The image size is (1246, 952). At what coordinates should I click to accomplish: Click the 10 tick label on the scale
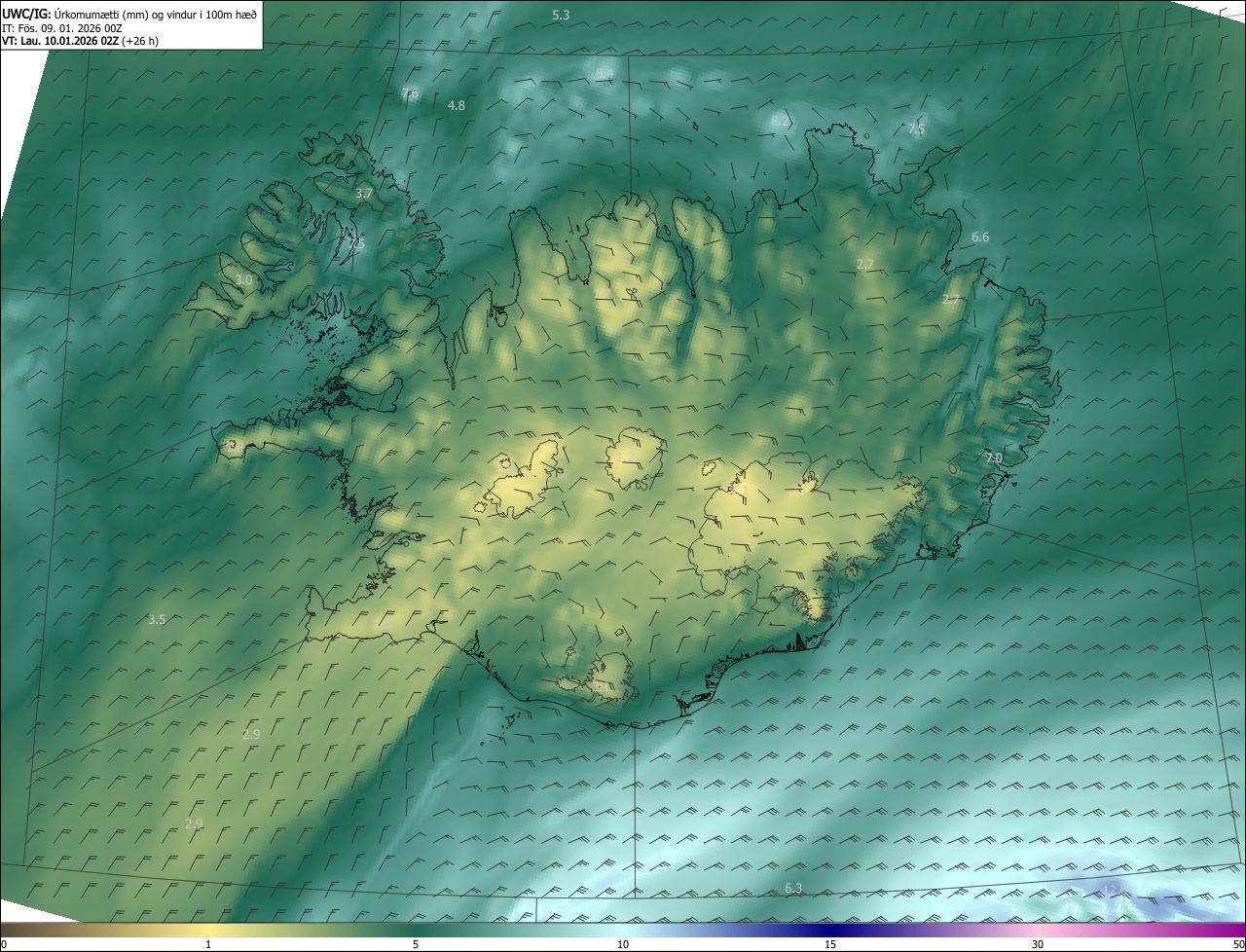623,945
